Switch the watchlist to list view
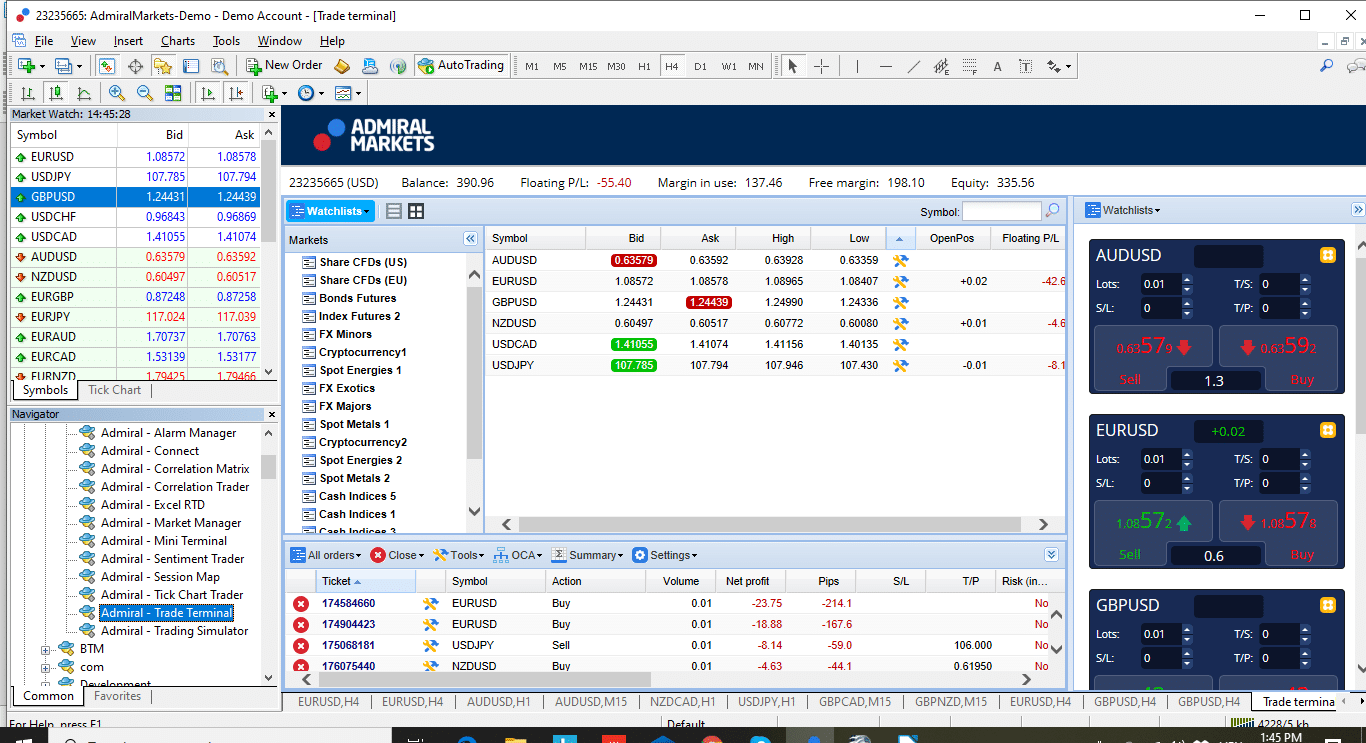This screenshot has height=743, width=1366. [394, 211]
